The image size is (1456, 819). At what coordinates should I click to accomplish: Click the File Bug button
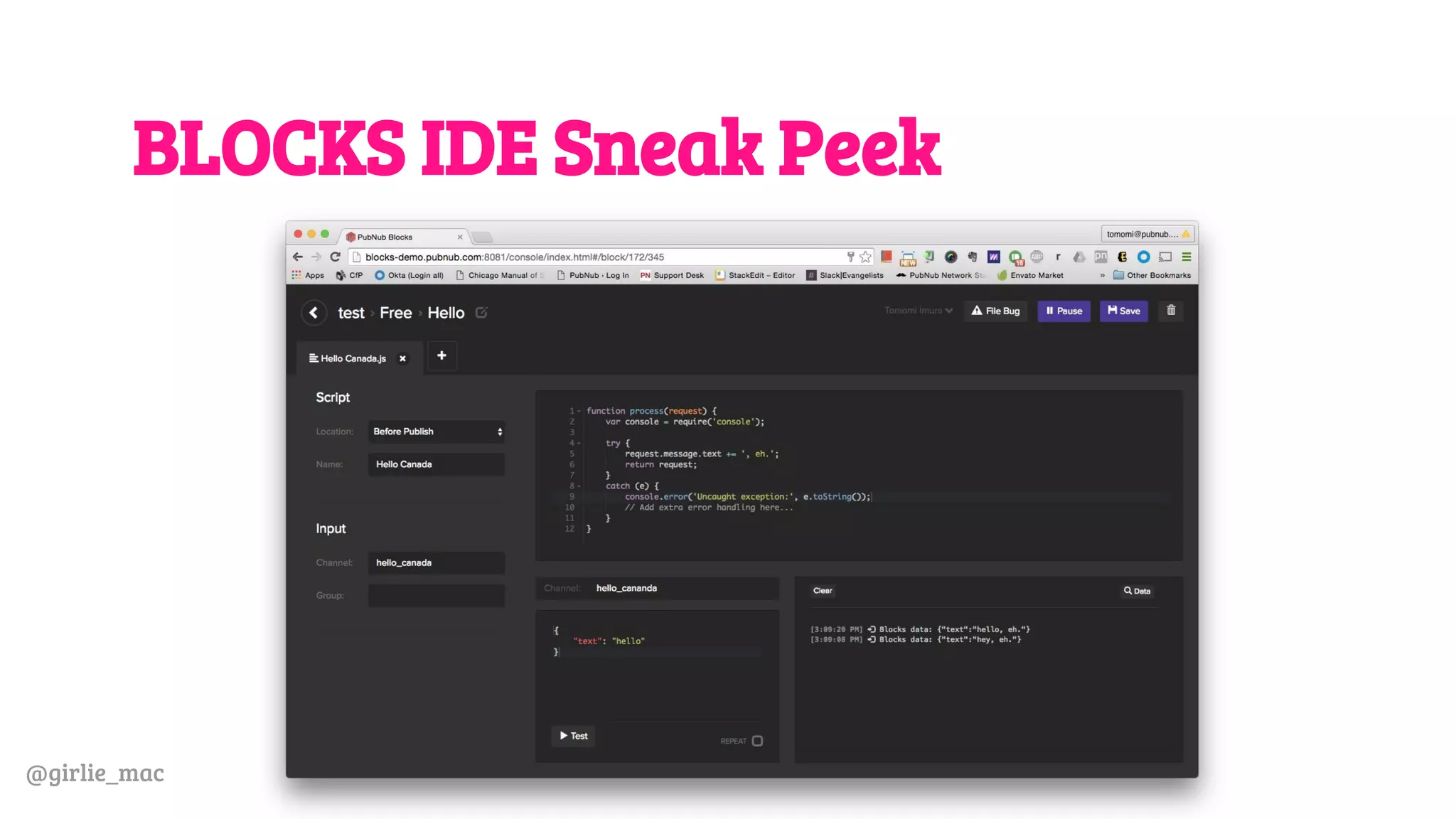995,311
